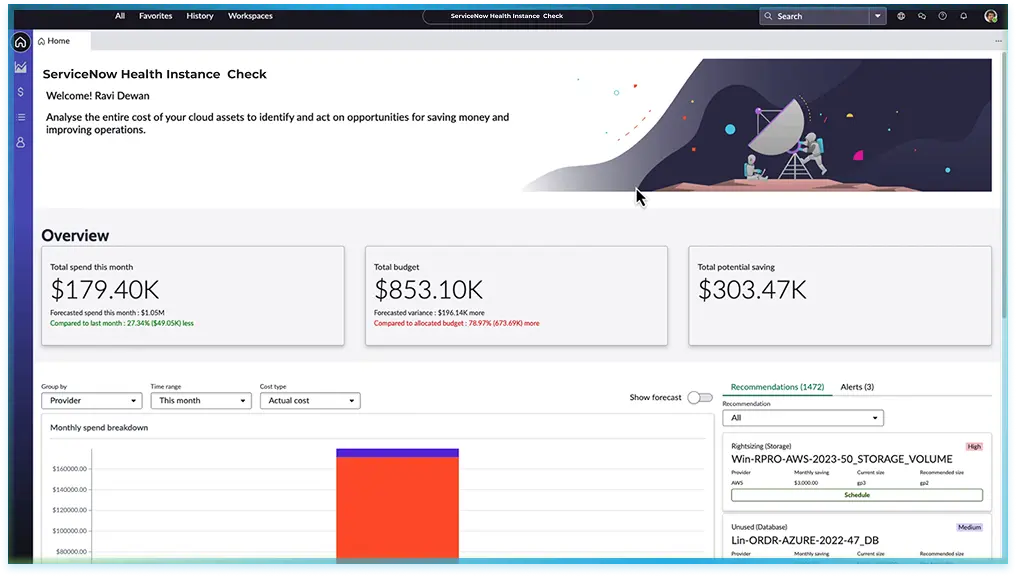Open the analytics chart icon in sidebar
Viewport: 1016px width, 576px height.
[x=21, y=67]
